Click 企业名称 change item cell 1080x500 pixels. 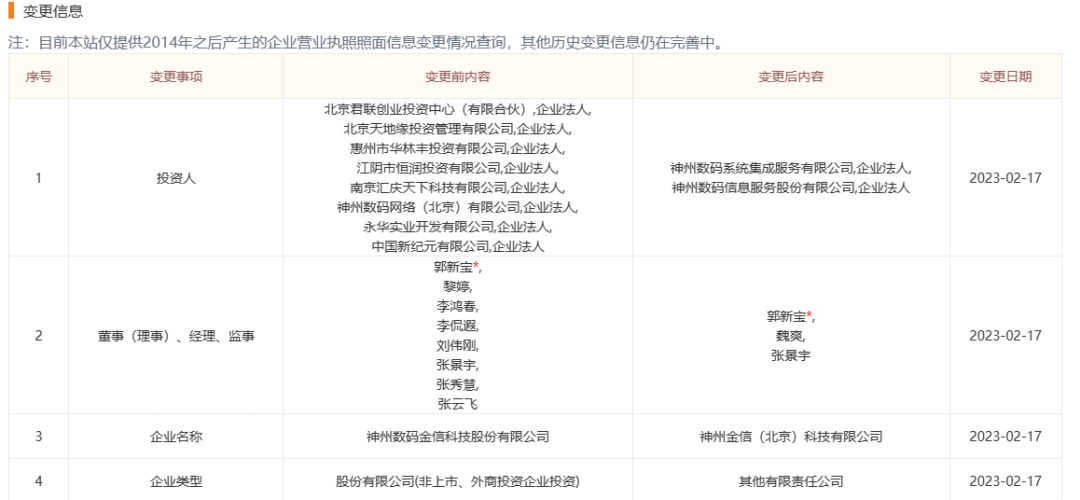pos(176,437)
